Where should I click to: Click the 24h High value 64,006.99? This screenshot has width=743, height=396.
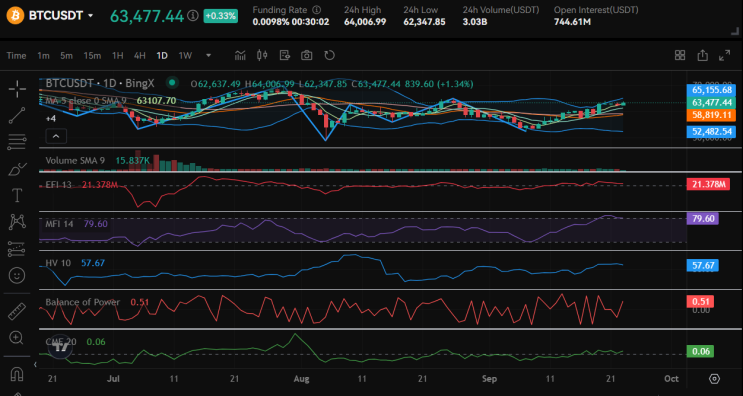(x=366, y=22)
